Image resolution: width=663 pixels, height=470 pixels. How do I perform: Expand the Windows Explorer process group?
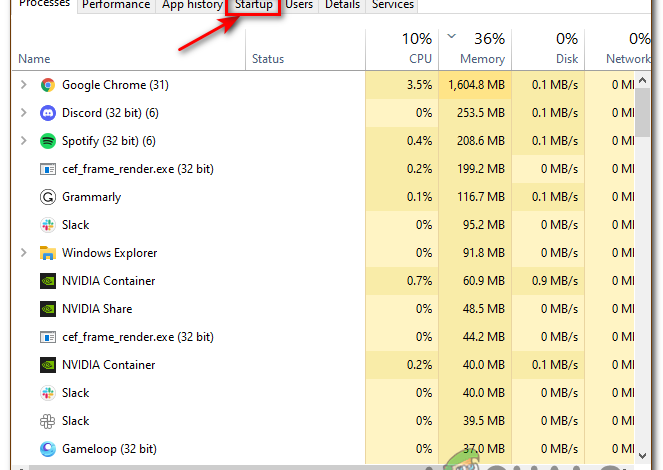point(24,253)
